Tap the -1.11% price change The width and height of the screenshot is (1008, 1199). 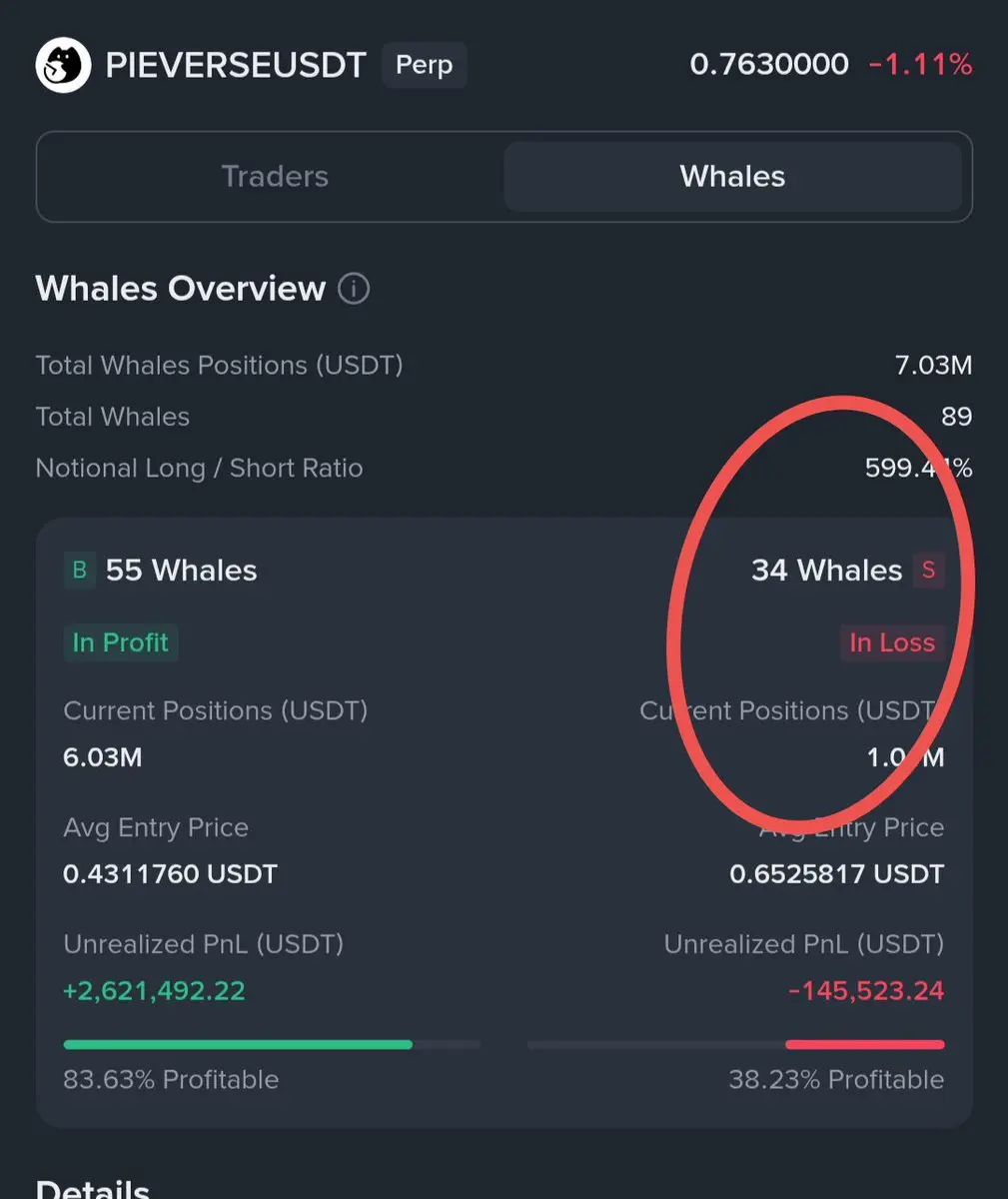point(920,65)
